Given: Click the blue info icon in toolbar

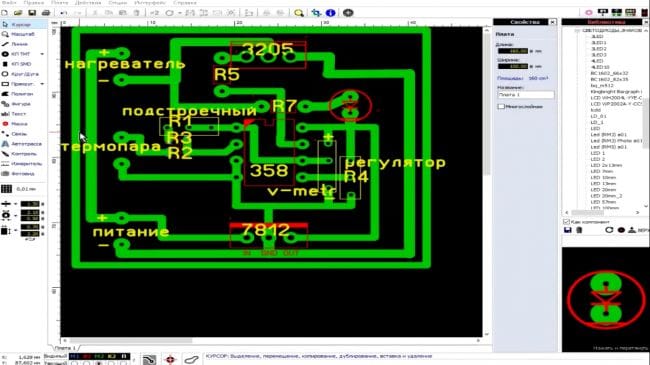Looking at the screenshot, I should pos(330,13).
